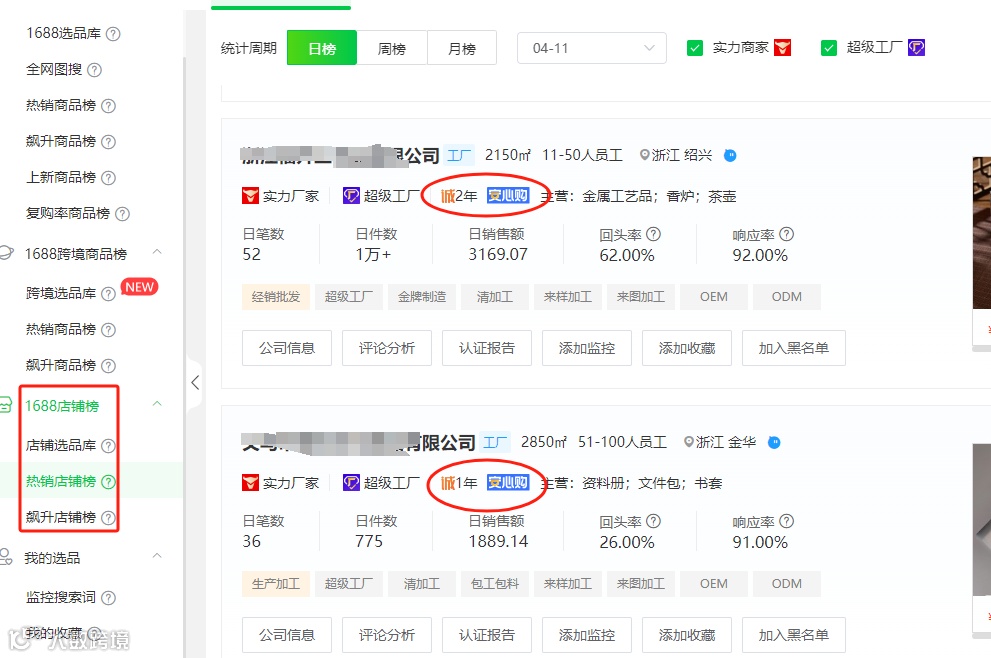Image resolution: width=991 pixels, height=658 pixels.
Task: Collapse the 1688店铺榜 section
Action: pyautogui.click(x=157, y=404)
